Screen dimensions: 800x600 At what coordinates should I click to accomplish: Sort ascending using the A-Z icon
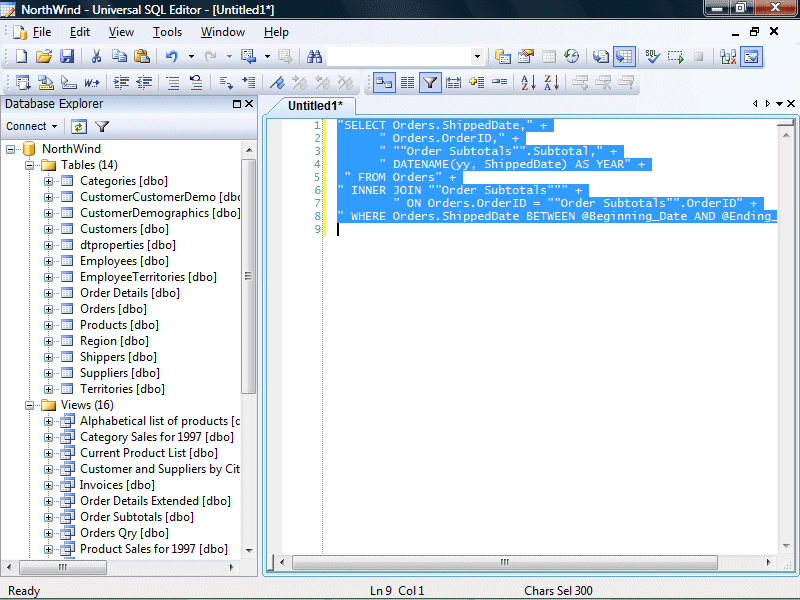[528, 82]
